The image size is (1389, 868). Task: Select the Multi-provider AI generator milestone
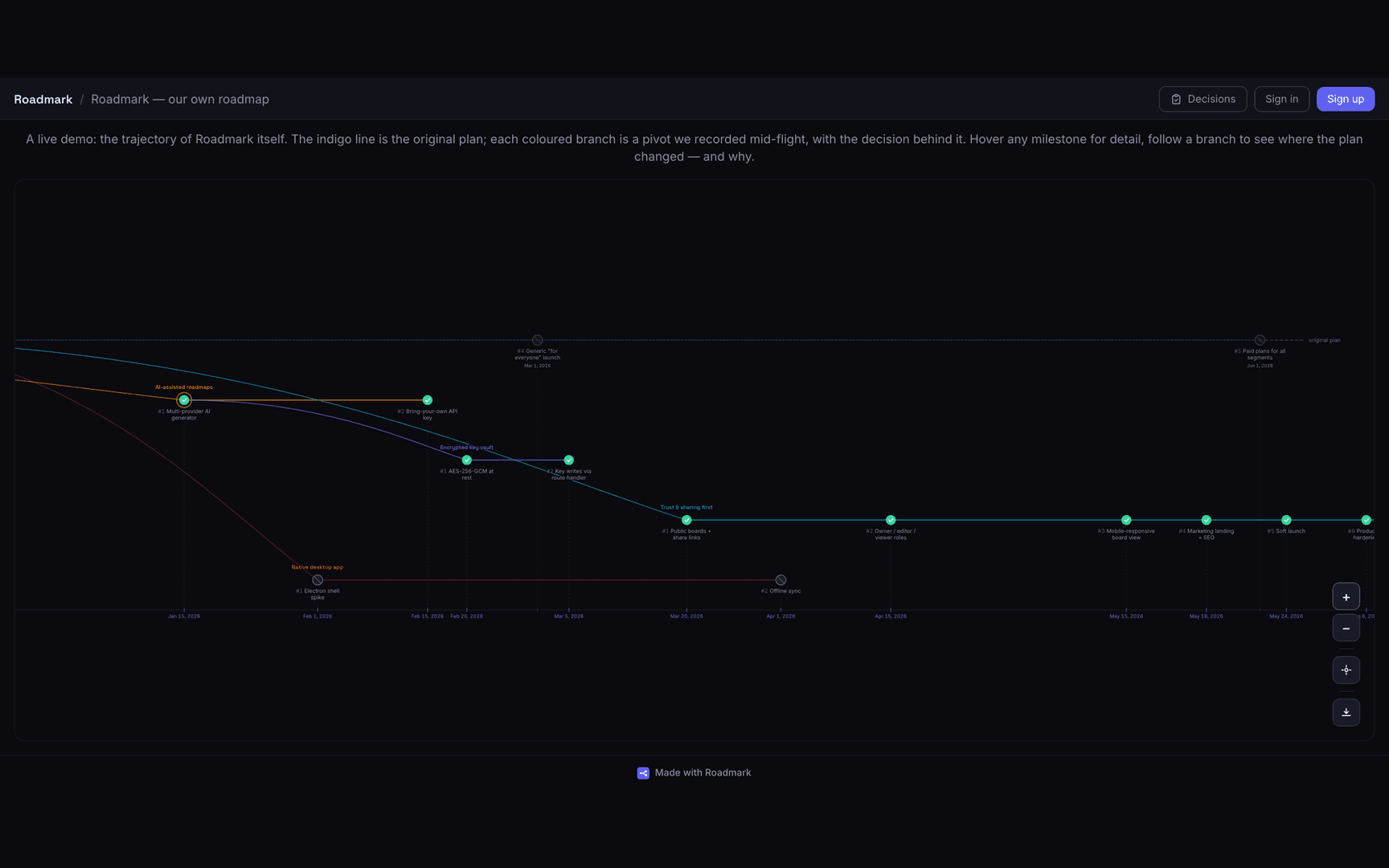pyautogui.click(x=184, y=399)
